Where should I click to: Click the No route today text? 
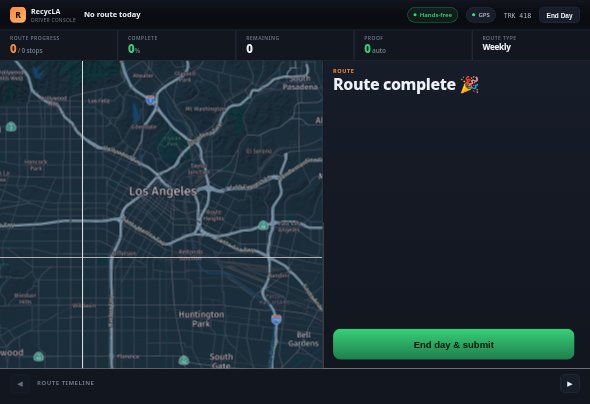[x=112, y=15]
